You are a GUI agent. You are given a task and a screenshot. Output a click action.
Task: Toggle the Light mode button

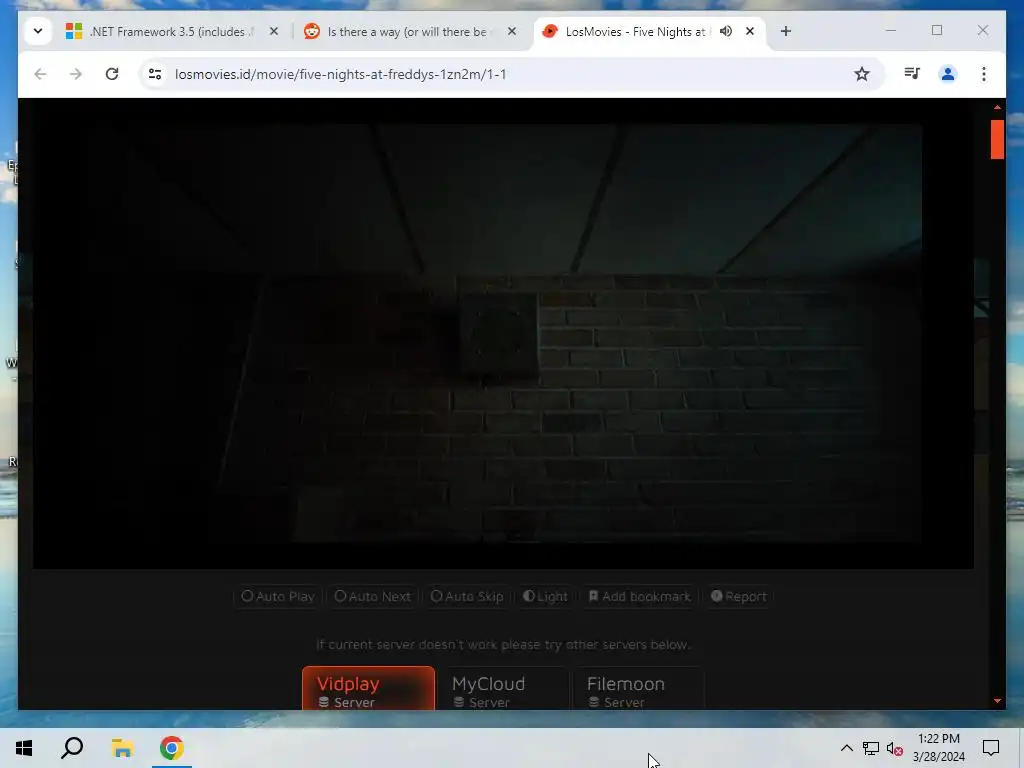click(545, 596)
